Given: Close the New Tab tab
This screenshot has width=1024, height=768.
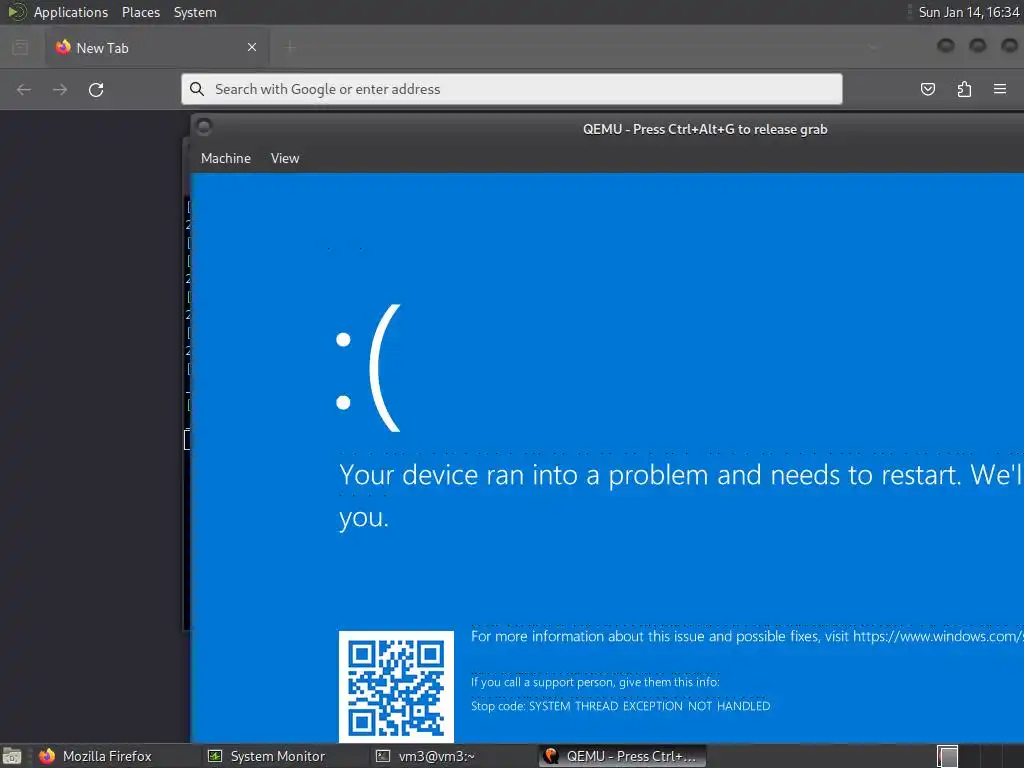Looking at the screenshot, I should [251, 47].
